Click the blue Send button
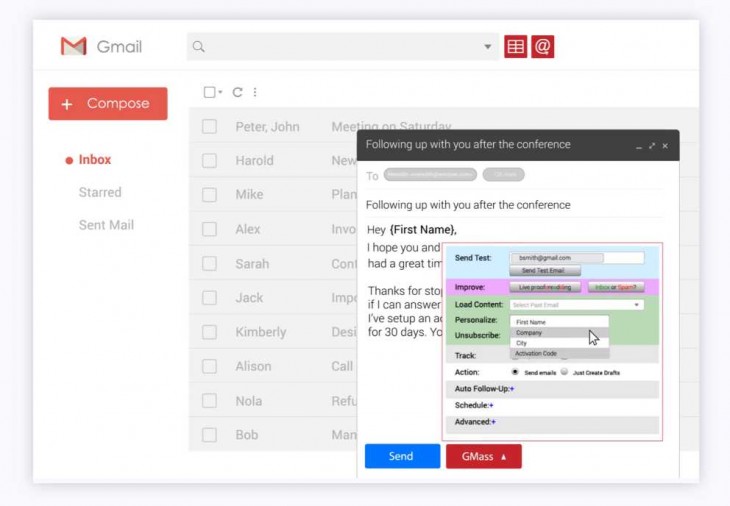The height and width of the screenshot is (506, 730). tap(402, 456)
